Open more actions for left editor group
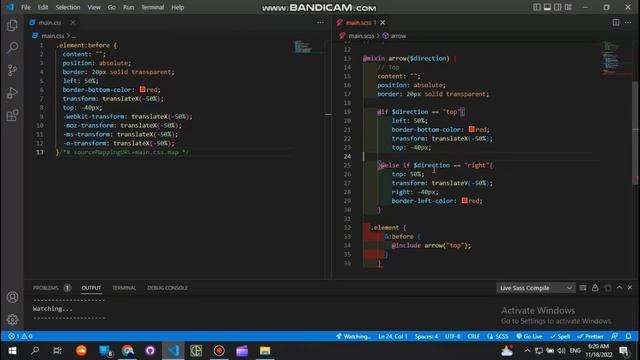The width and height of the screenshot is (640, 360). [x=320, y=22]
